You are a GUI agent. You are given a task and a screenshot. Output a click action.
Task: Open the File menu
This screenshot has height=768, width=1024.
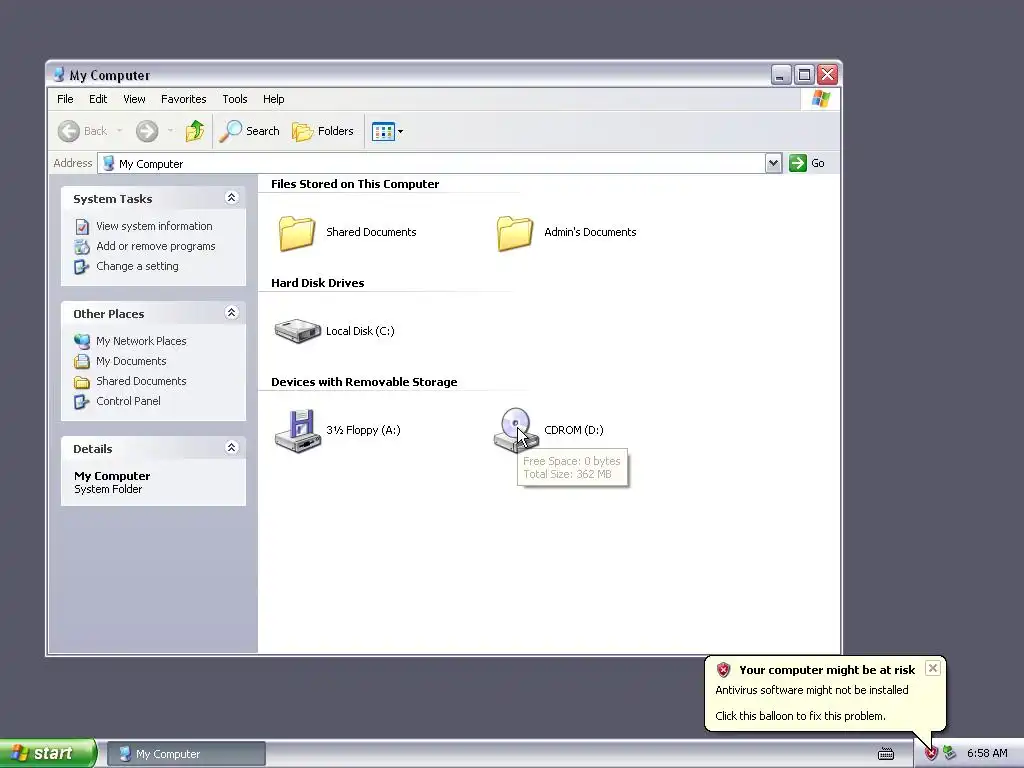click(65, 99)
